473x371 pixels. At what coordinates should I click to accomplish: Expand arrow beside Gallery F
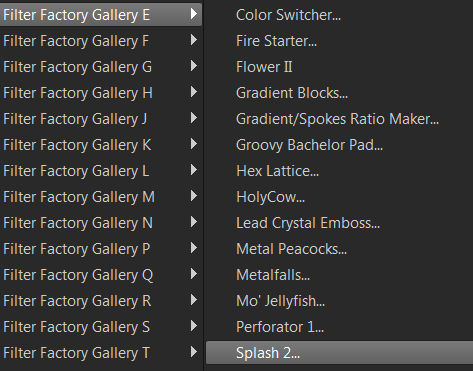click(194, 40)
